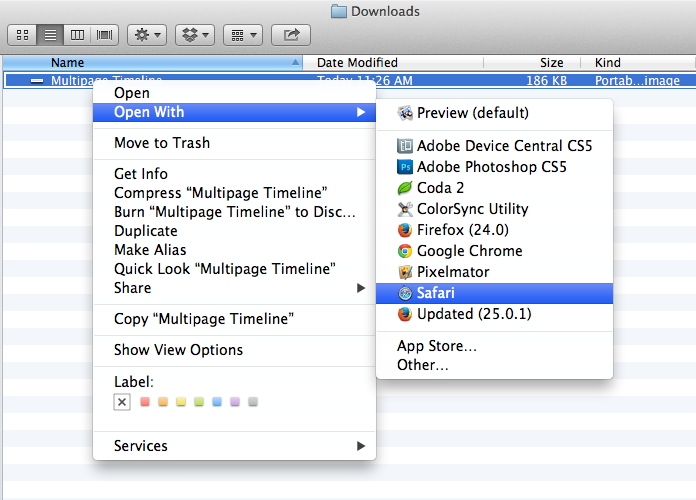This screenshot has width=696, height=500.
Task: Click the Safari compass icon
Action: [405, 294]
